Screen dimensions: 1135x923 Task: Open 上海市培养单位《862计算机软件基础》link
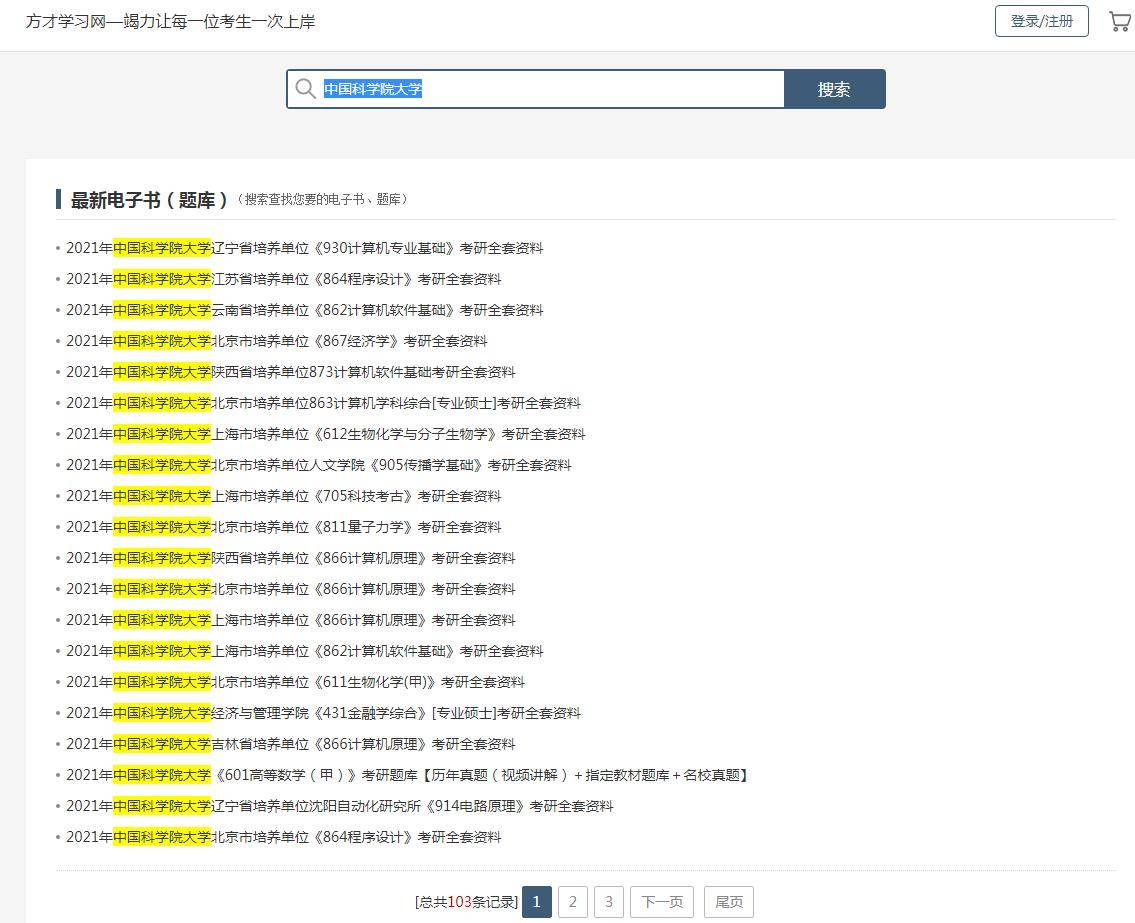click(x=304, y=652)
